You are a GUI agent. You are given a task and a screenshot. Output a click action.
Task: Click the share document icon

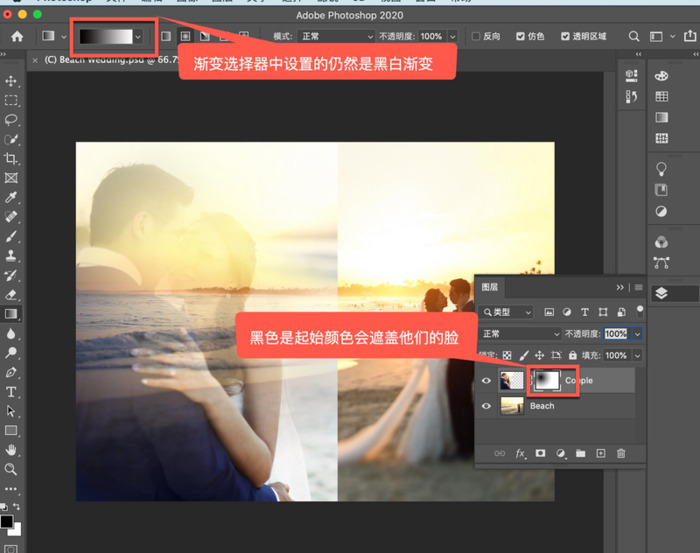(690, 36)
